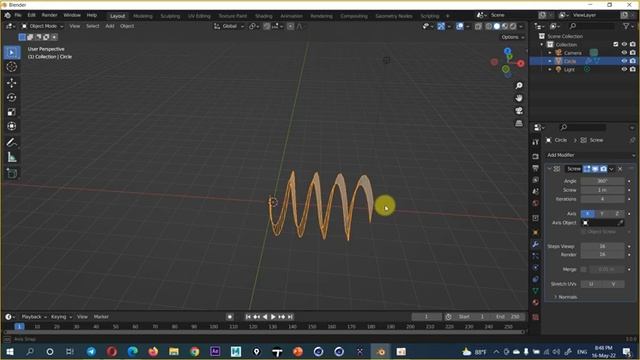Open the Physics properties tab

tap(536, 268)
